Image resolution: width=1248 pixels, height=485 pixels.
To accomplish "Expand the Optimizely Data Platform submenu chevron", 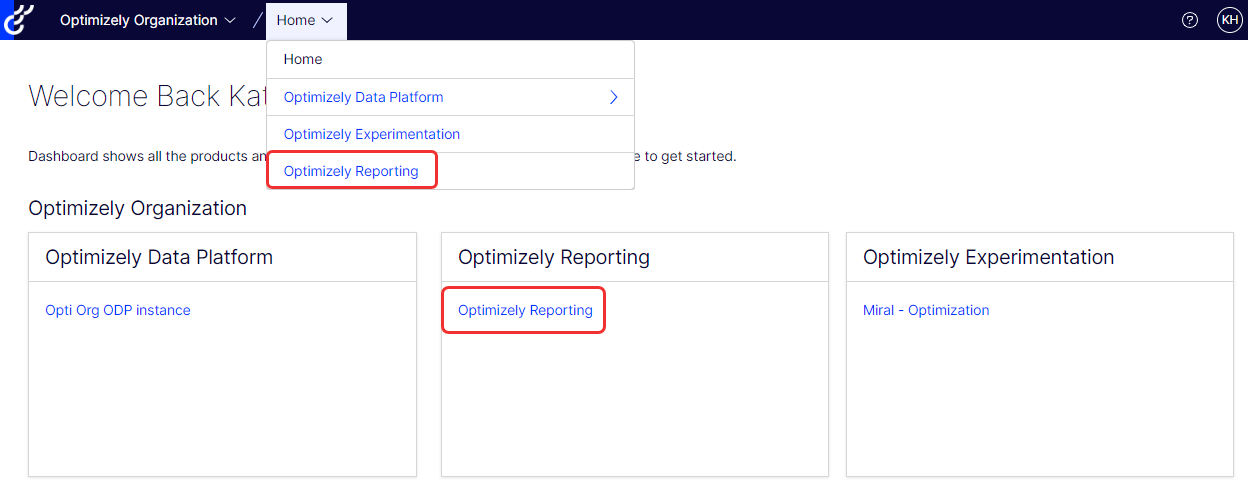I will tap(614, 97).
